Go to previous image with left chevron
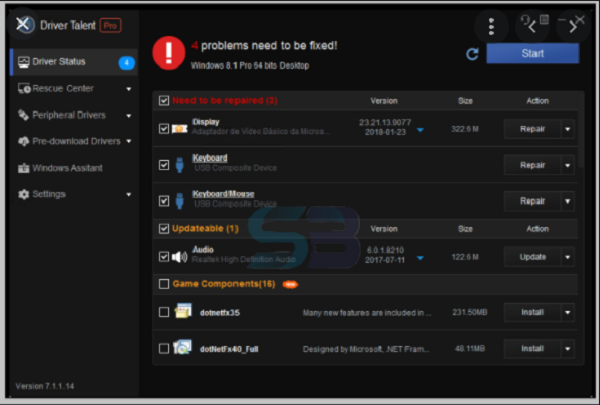This screenshot has width=600, height=405. [532, 27]
